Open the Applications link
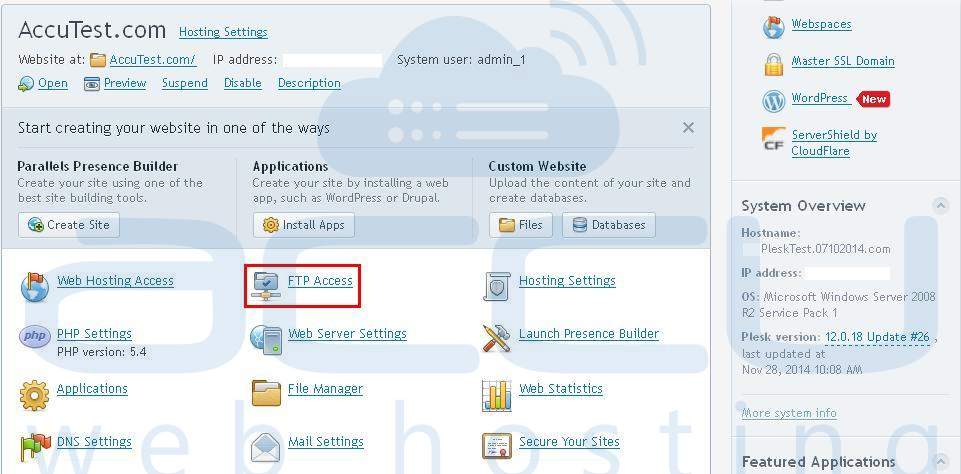 (x=92, y=389)
